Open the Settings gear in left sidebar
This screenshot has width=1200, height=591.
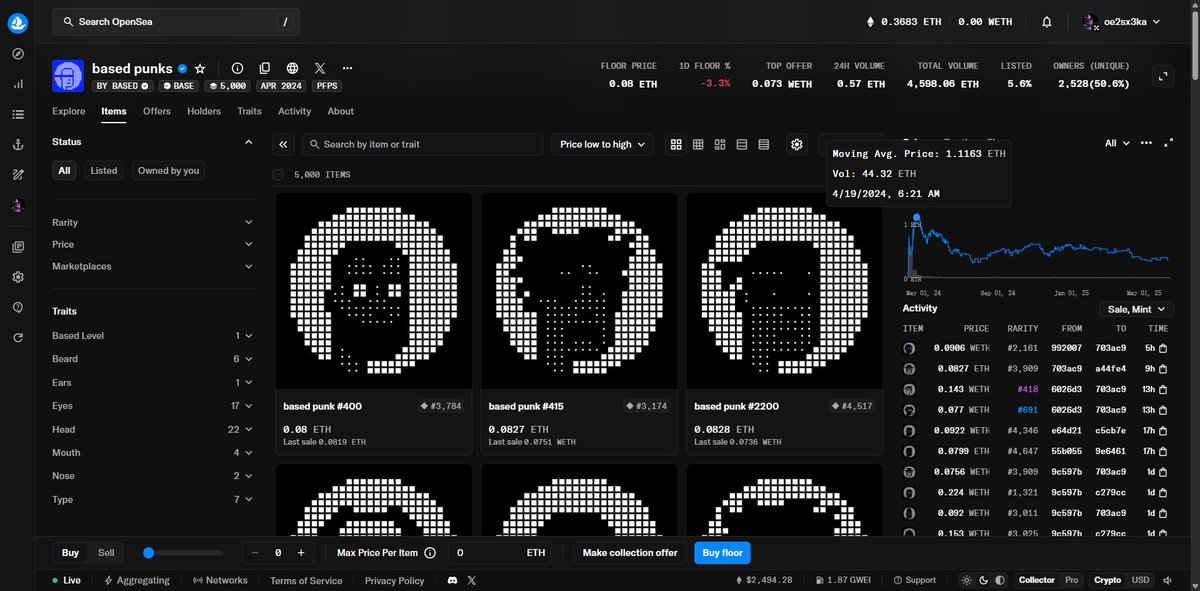point(18,277)
